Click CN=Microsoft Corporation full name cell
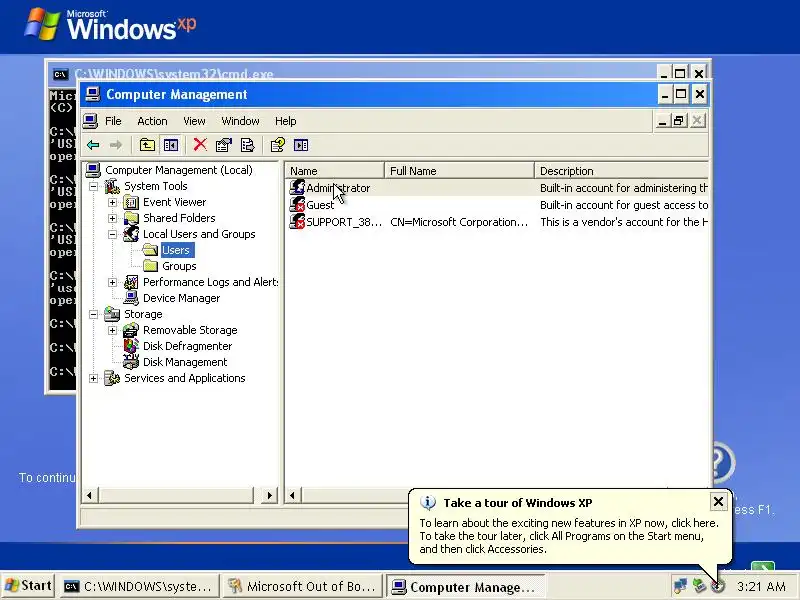 click(459, 222)
